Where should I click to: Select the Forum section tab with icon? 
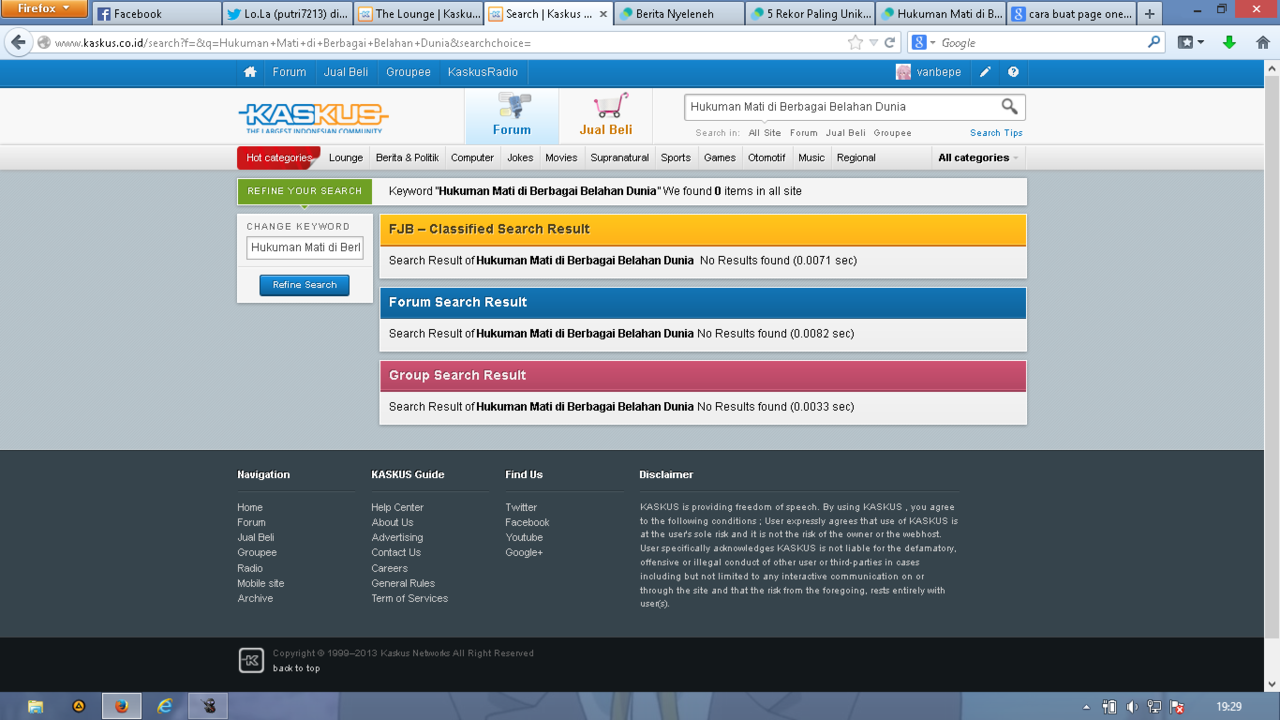(512, 116)
